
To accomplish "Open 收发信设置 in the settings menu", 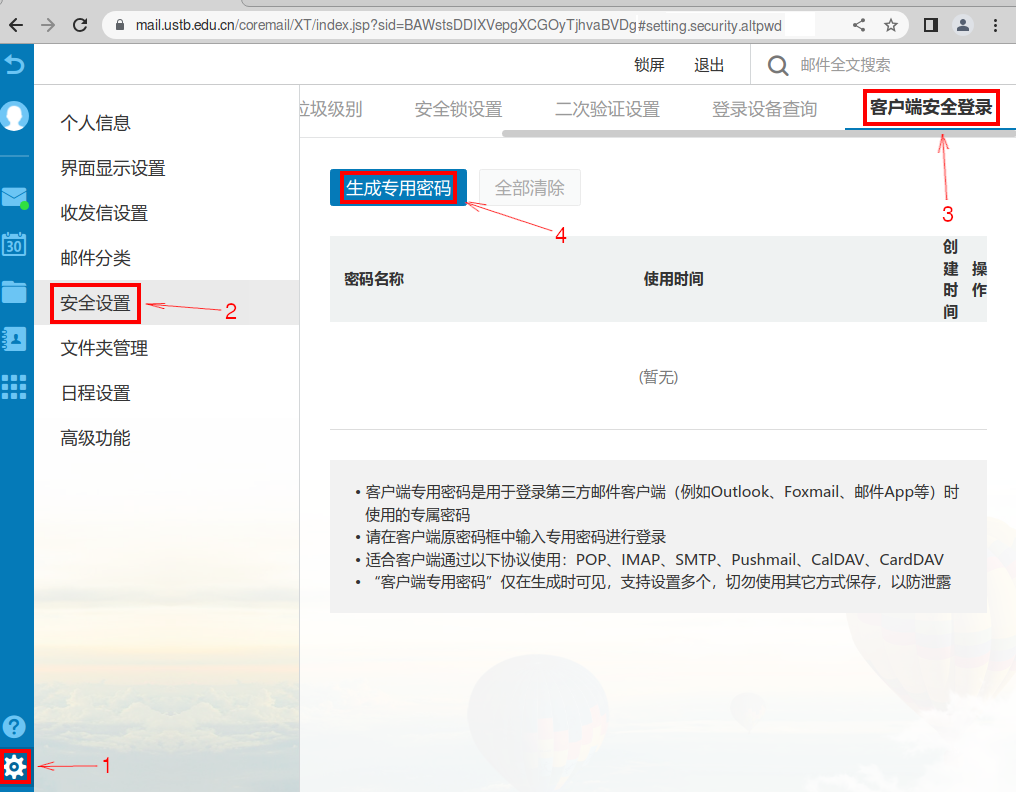I will 104,213.
